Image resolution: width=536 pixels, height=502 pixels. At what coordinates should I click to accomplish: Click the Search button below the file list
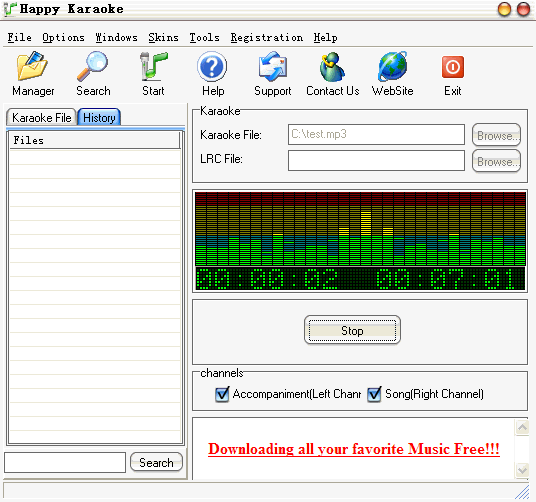(156, 462)
